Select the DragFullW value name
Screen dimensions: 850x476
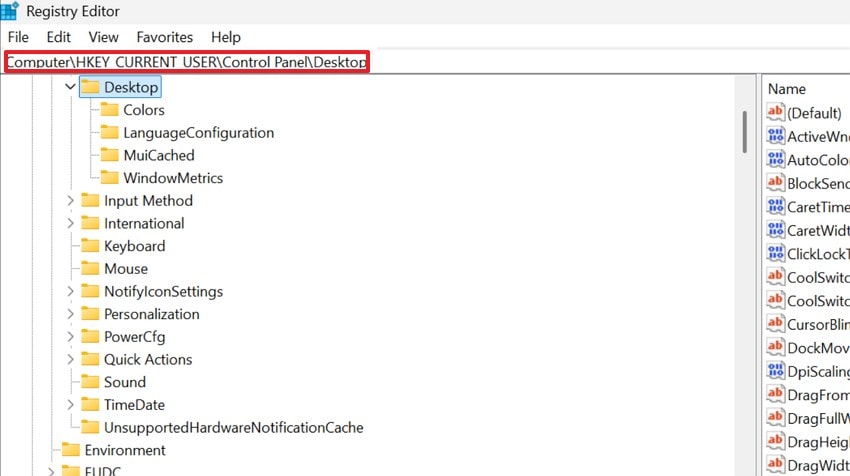click(x=819, y=418)
